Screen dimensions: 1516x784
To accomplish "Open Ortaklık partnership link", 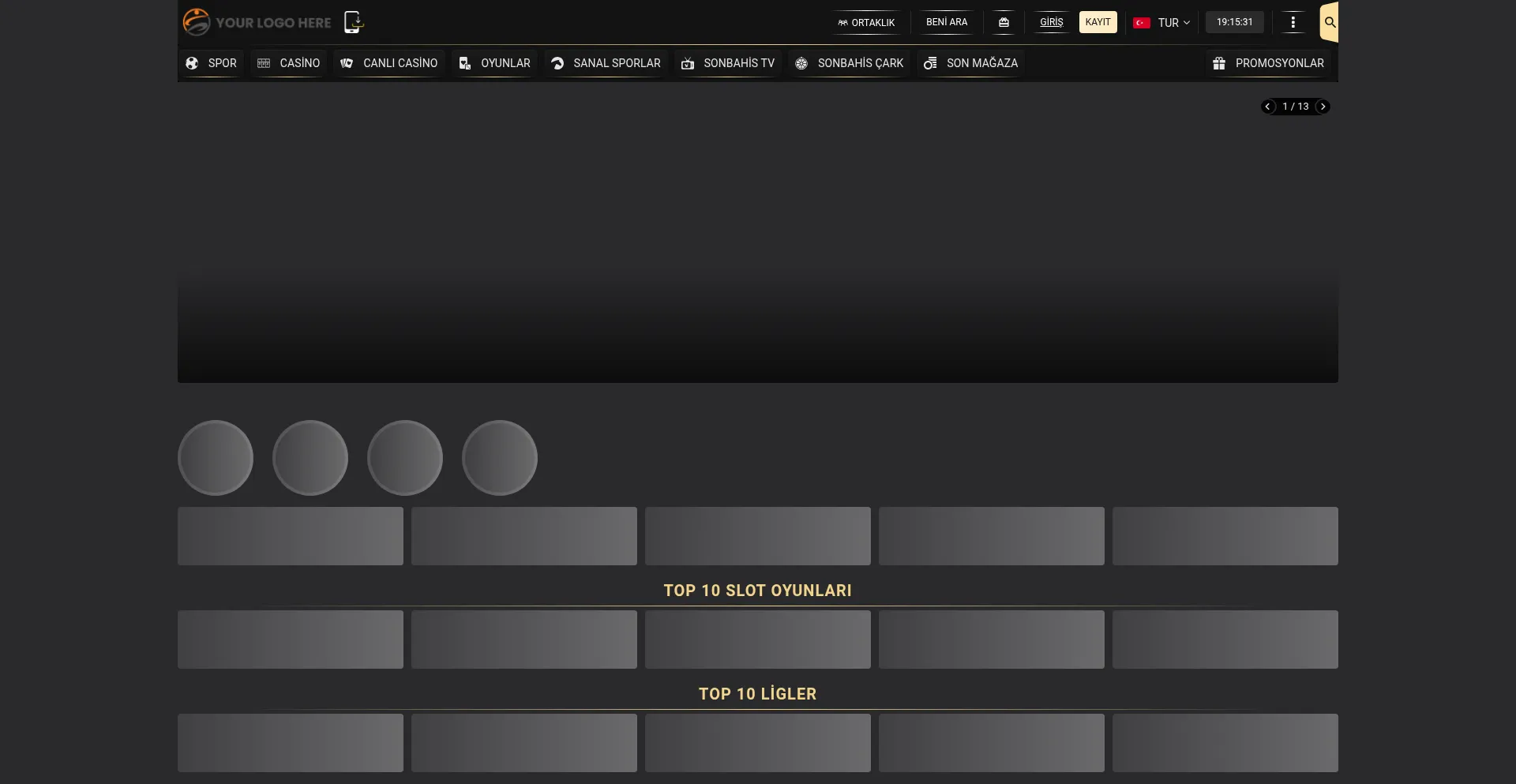I will (866, 23).
